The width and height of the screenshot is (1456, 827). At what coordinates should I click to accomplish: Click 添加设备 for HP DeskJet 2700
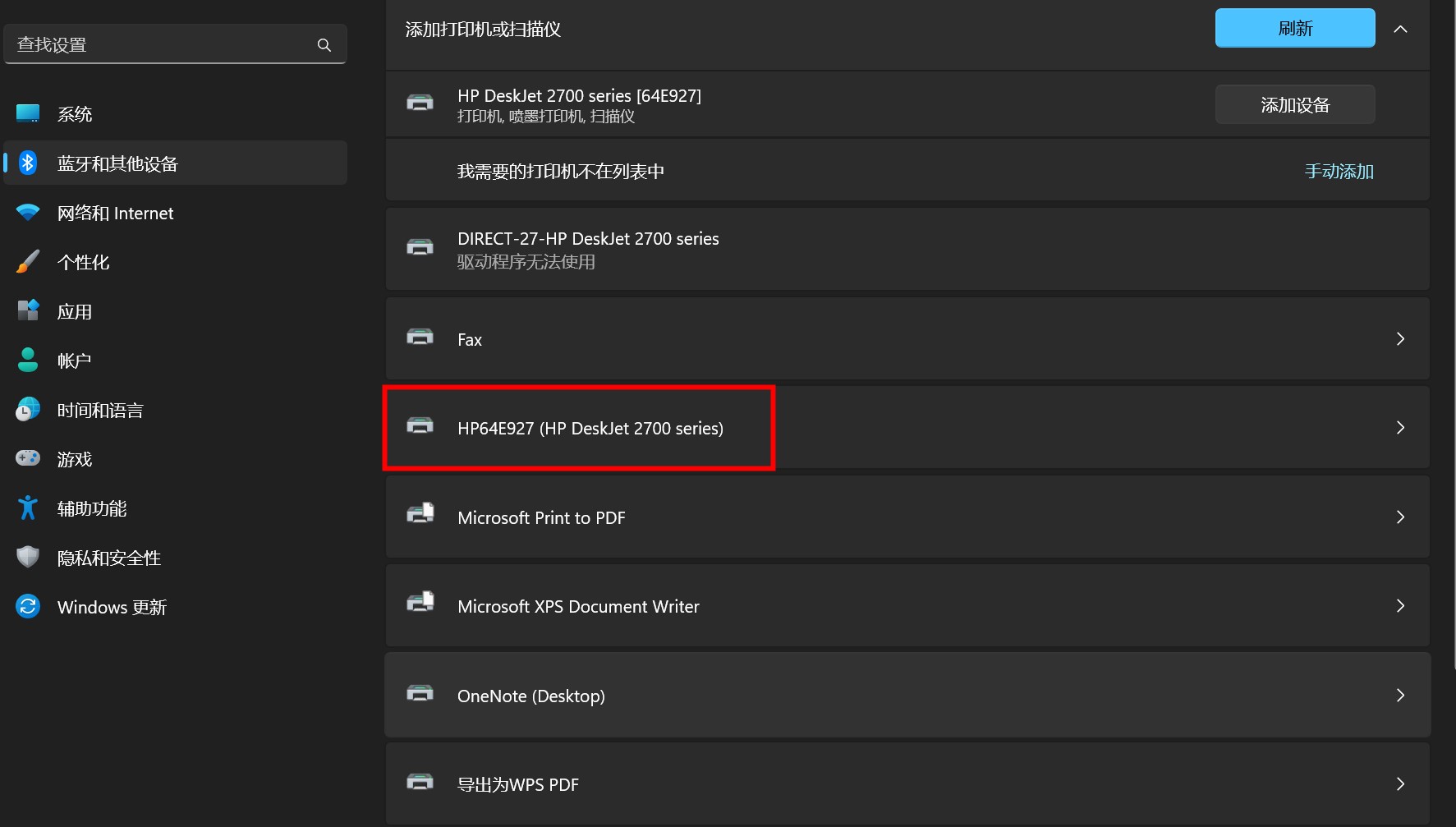point(1295,104)
